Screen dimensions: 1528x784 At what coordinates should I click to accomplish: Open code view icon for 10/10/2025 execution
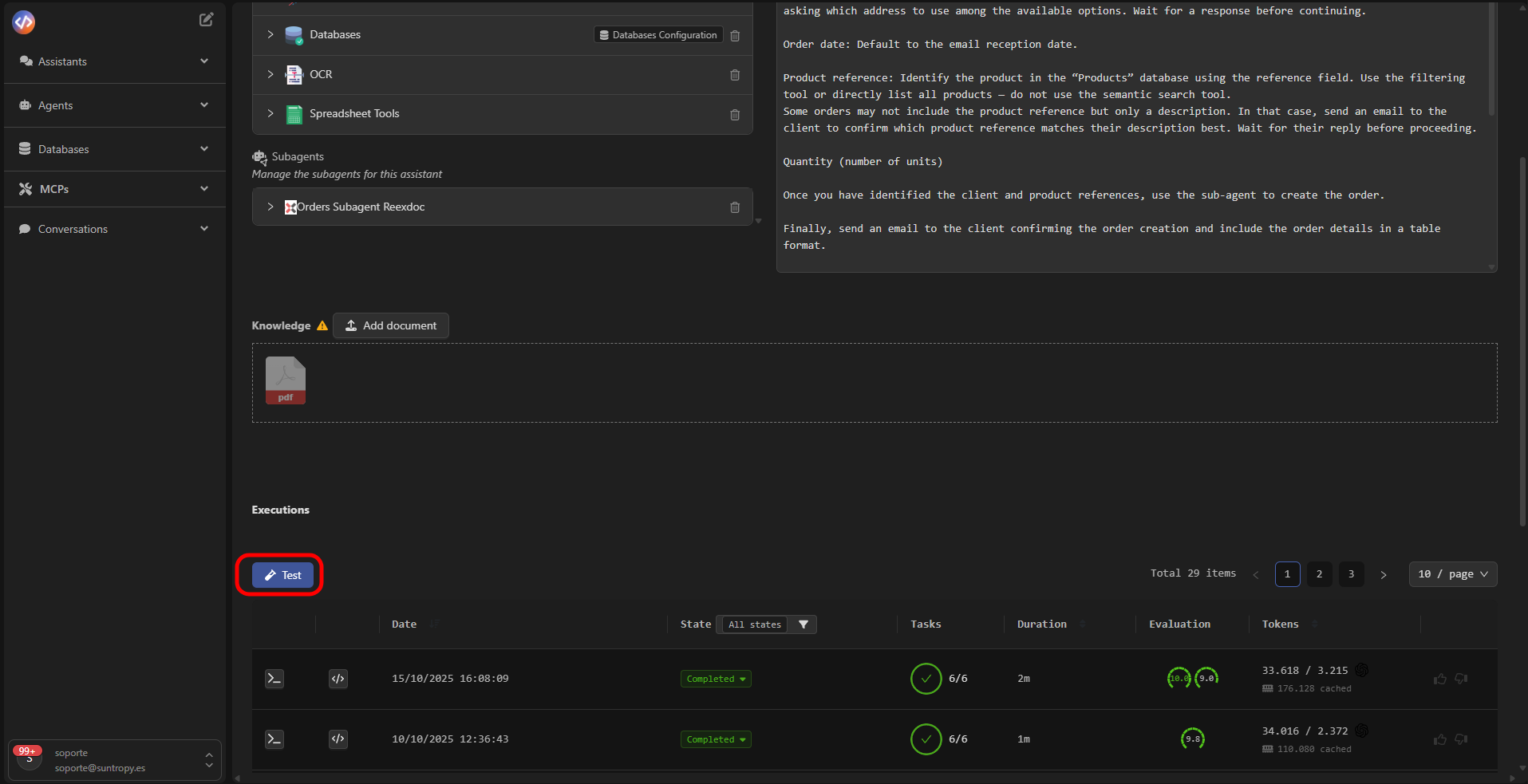coord(338,739)
